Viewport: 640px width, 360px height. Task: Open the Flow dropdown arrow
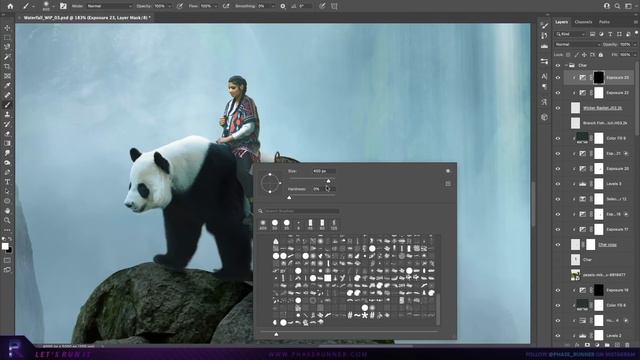(216, 6)
